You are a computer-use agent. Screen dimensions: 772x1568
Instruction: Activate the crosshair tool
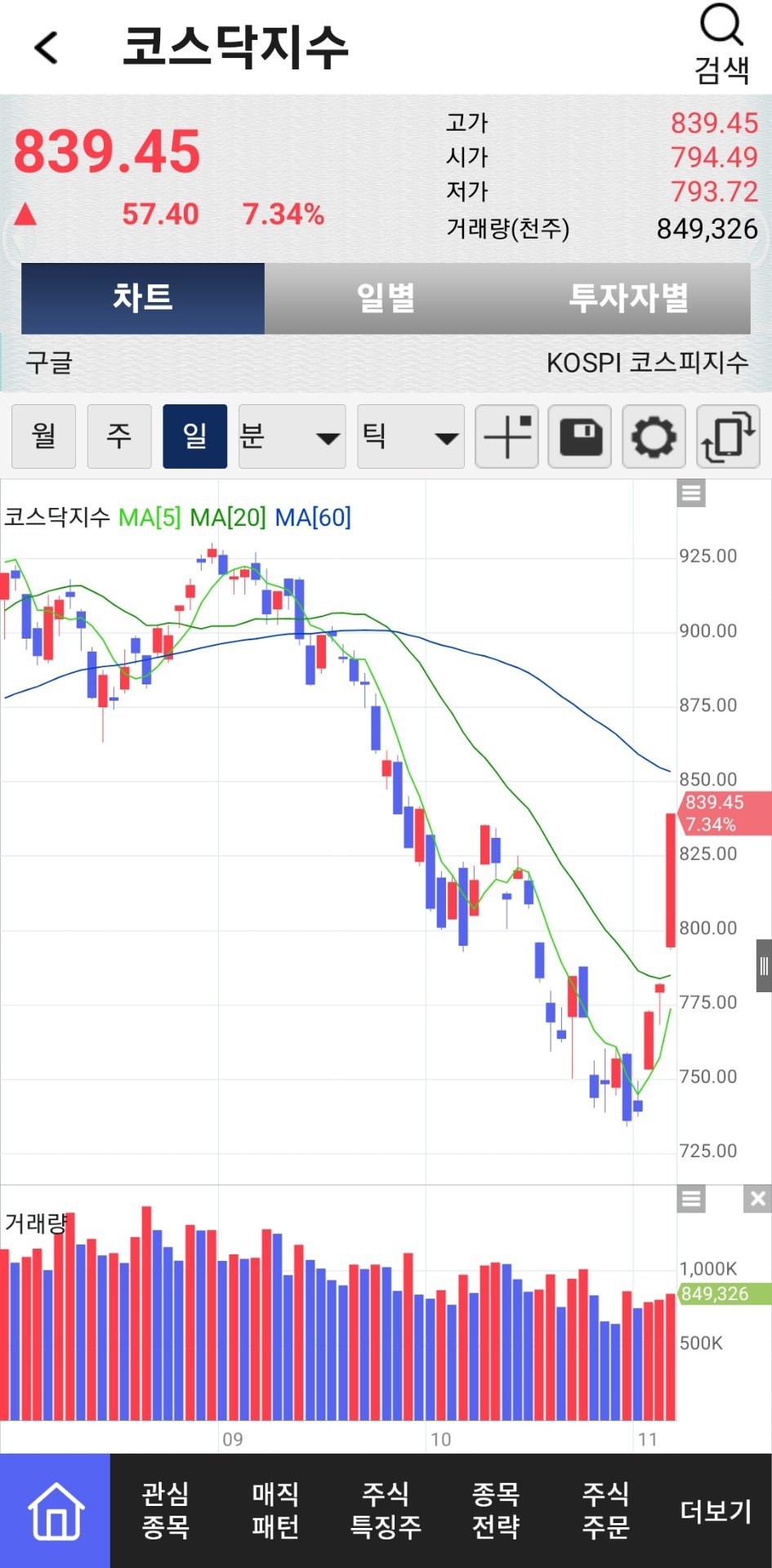click(506, 436)
